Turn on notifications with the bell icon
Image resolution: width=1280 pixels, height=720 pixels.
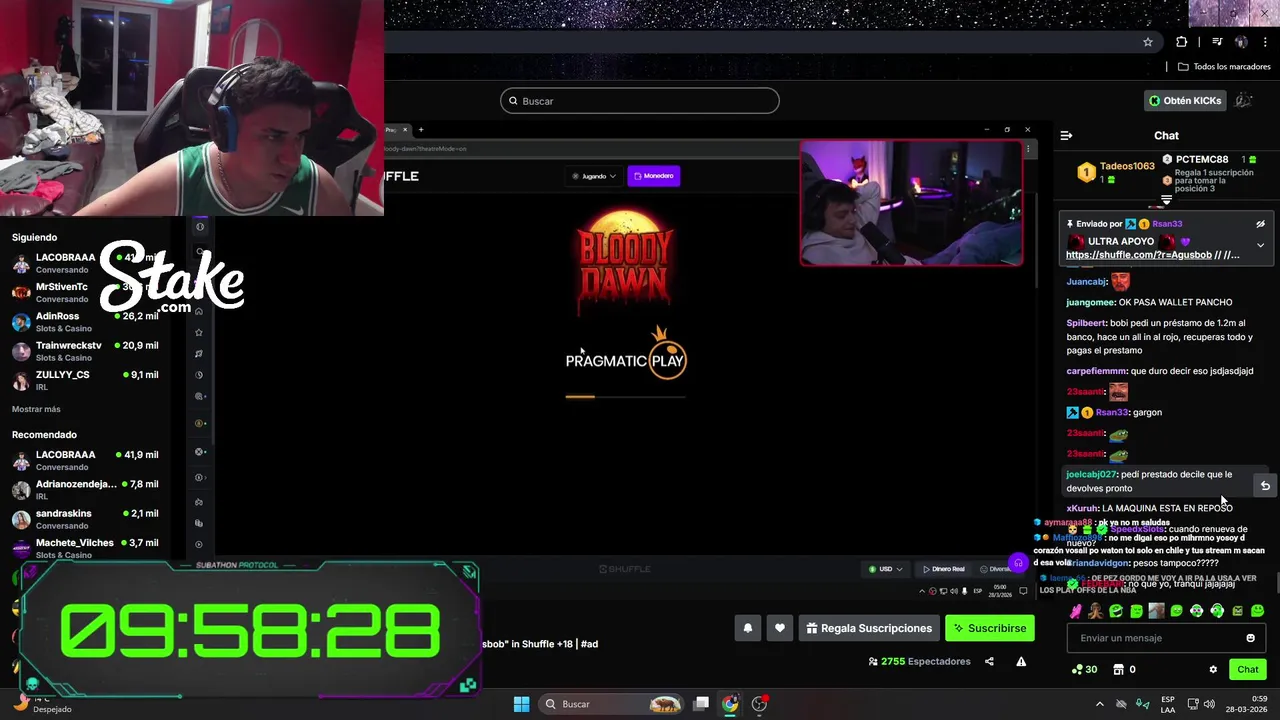pos(748,628)
